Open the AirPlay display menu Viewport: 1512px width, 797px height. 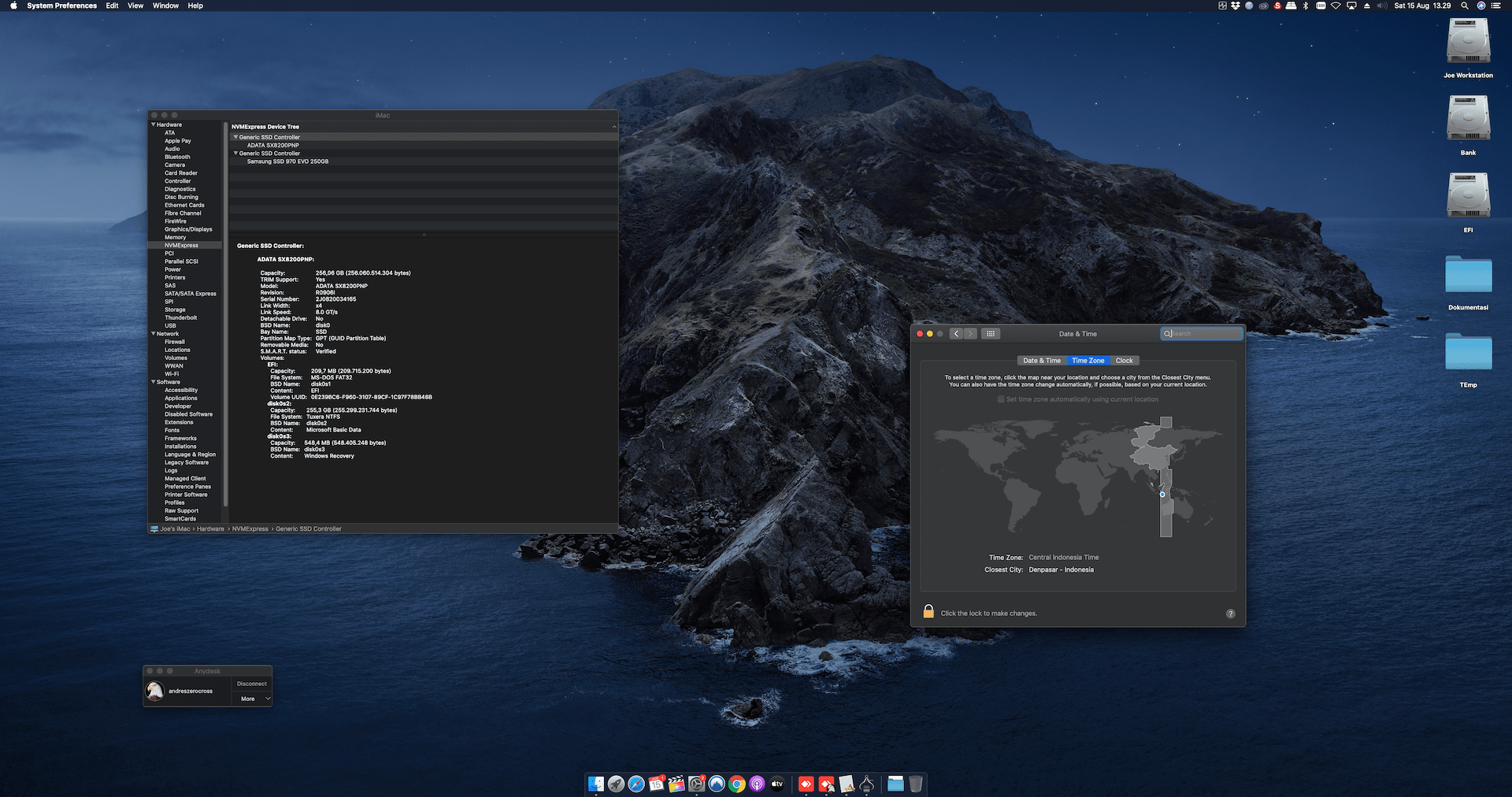click(1351, 6)
